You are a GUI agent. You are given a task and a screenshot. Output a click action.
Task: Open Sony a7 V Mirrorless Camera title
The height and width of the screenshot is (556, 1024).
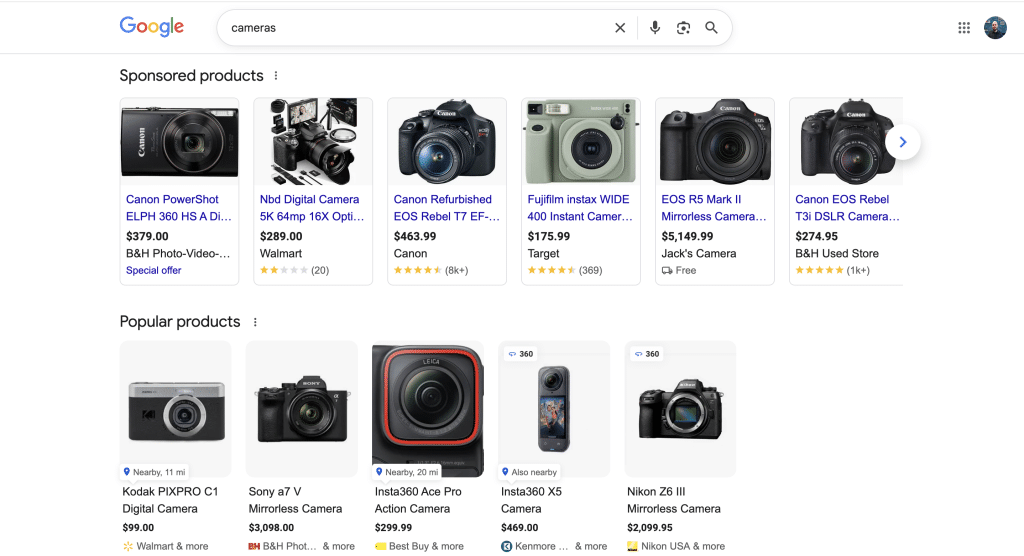tap(295, 500)
